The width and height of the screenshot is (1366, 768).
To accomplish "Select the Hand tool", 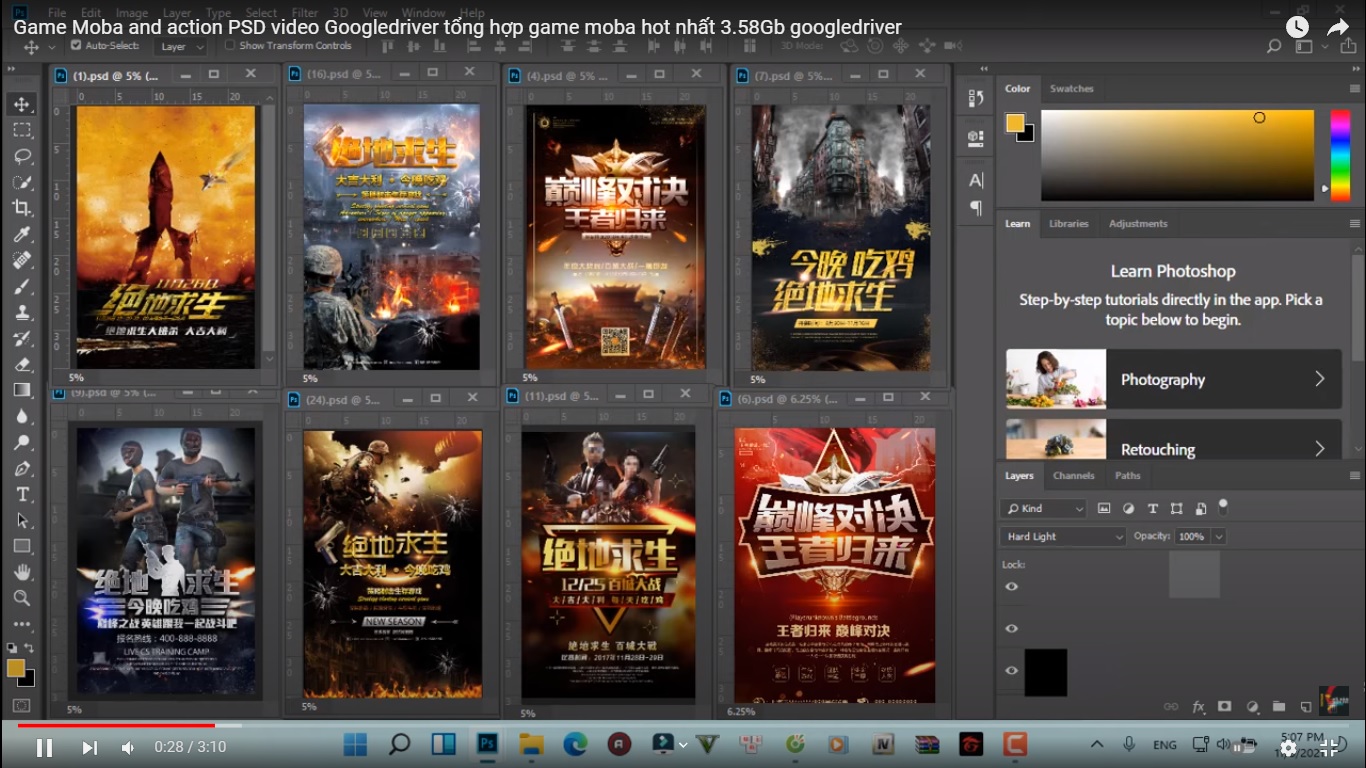I will click(22, 572).
